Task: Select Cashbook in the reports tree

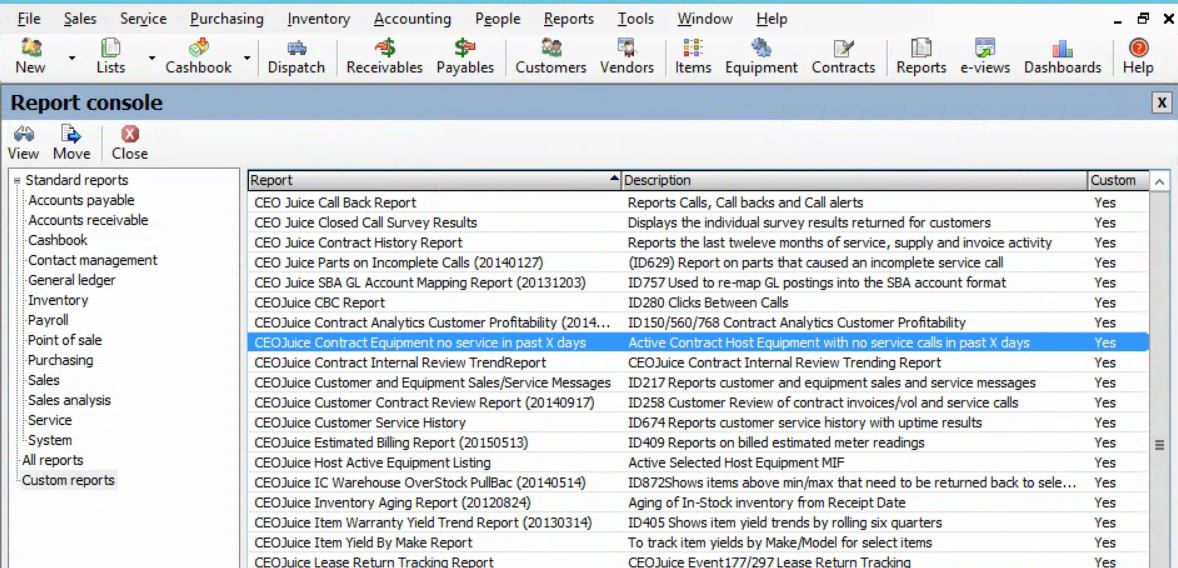Action: (x=58, y=240)
